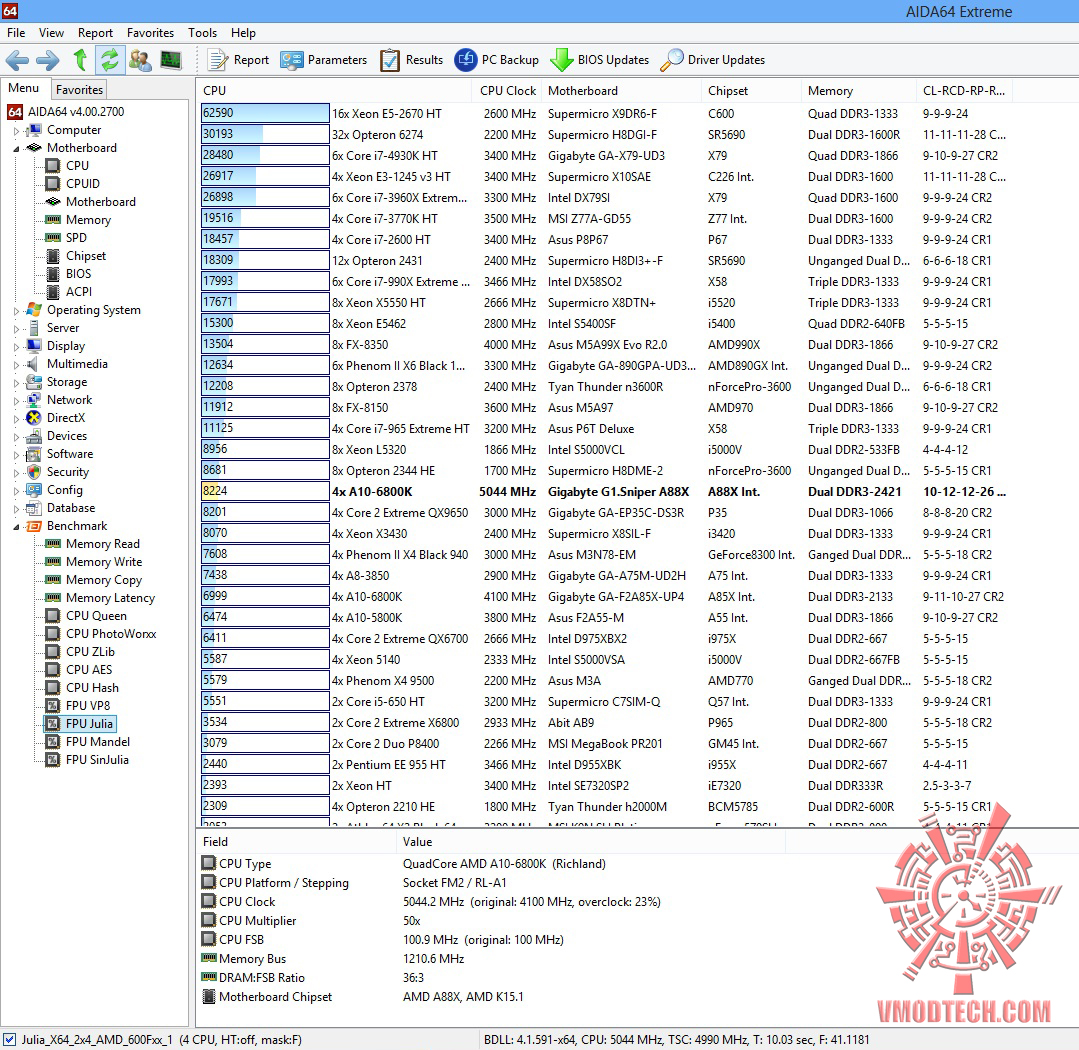Select the Chipset tree item
The height and width of the screenshot is (1050, 1079).
pyautogui.click(x=86, y=255)
